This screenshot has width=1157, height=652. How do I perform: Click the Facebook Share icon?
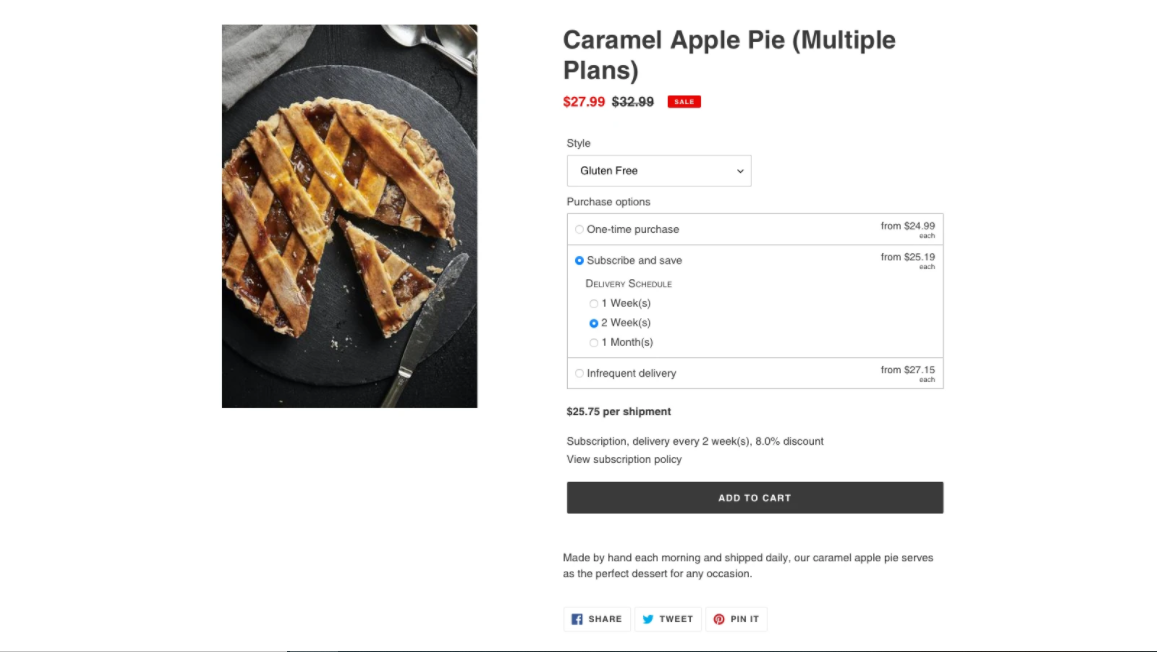pyautogui.click(x=577, y=619)
